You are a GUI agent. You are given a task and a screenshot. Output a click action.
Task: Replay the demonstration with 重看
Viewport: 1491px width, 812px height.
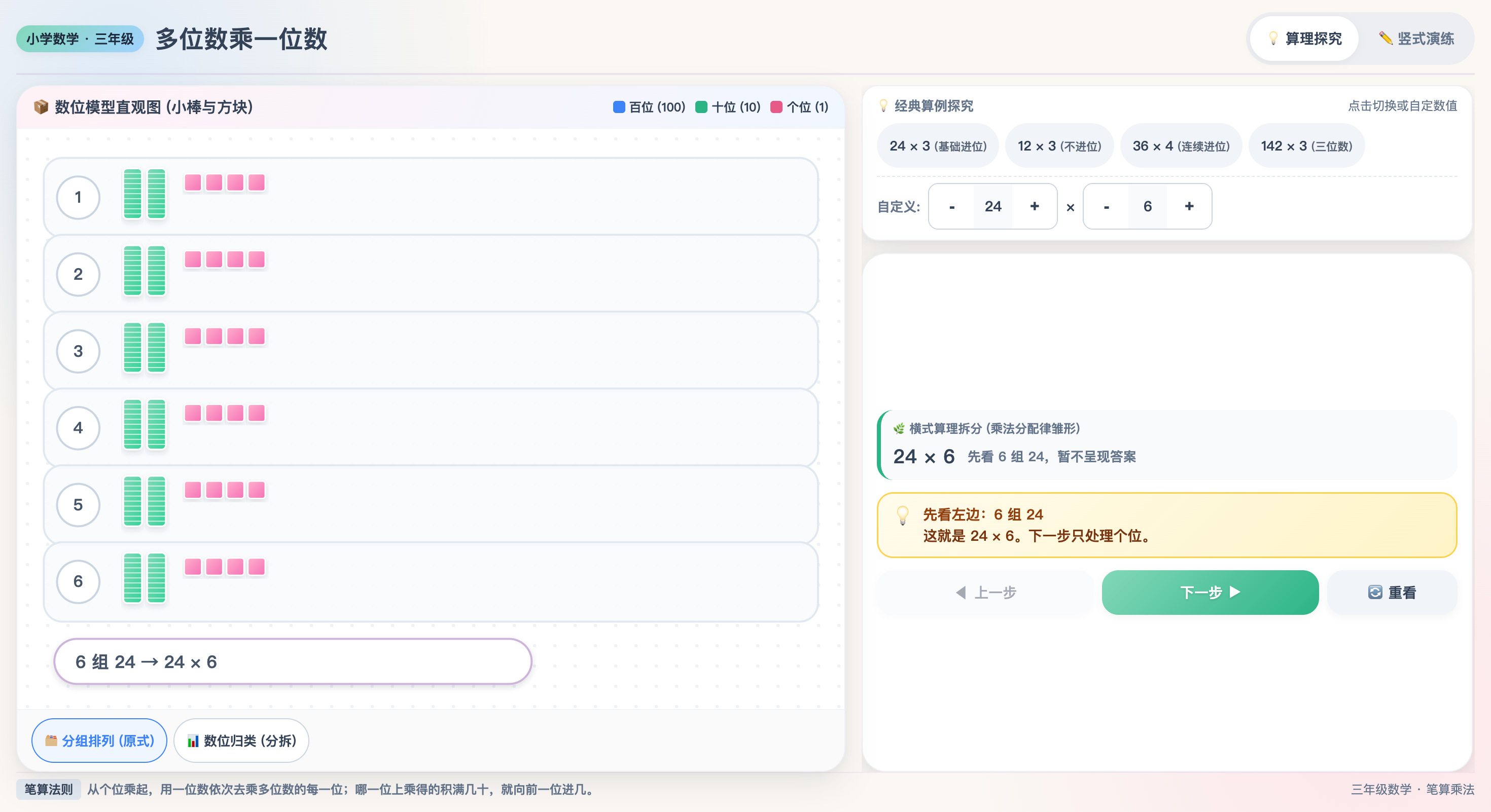(1392, 592)
